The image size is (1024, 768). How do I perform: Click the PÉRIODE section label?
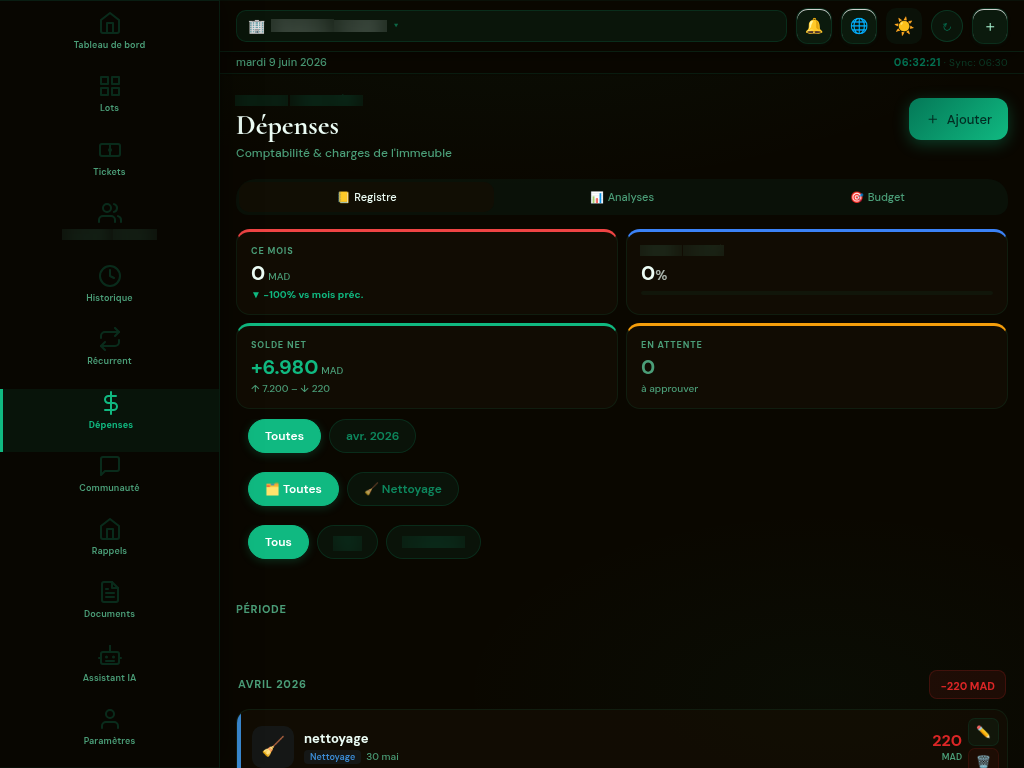pos(261,609)
